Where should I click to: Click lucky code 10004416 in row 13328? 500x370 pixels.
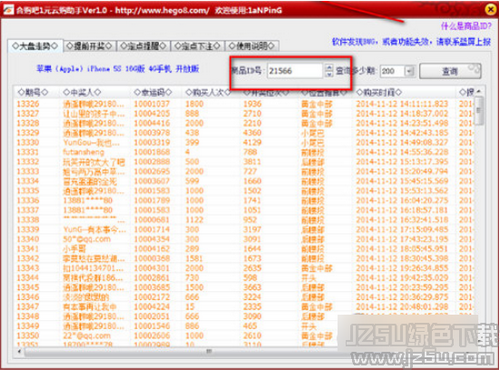click(152, 123)
